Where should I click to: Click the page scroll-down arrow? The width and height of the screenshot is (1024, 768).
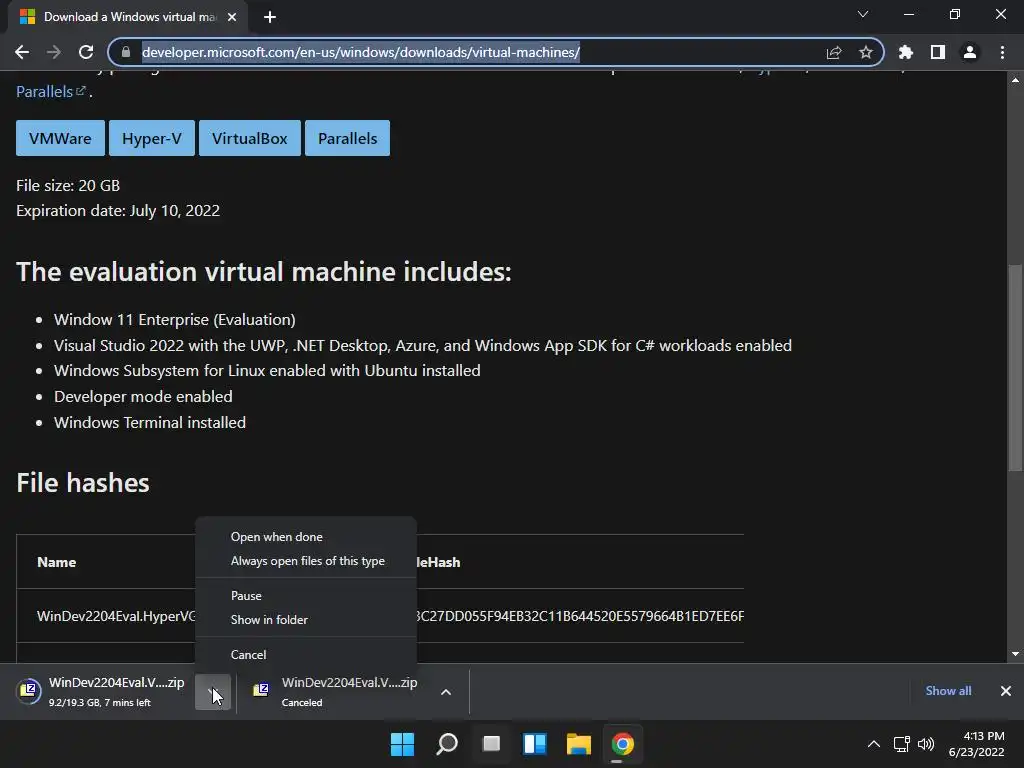click(1015, 654)
